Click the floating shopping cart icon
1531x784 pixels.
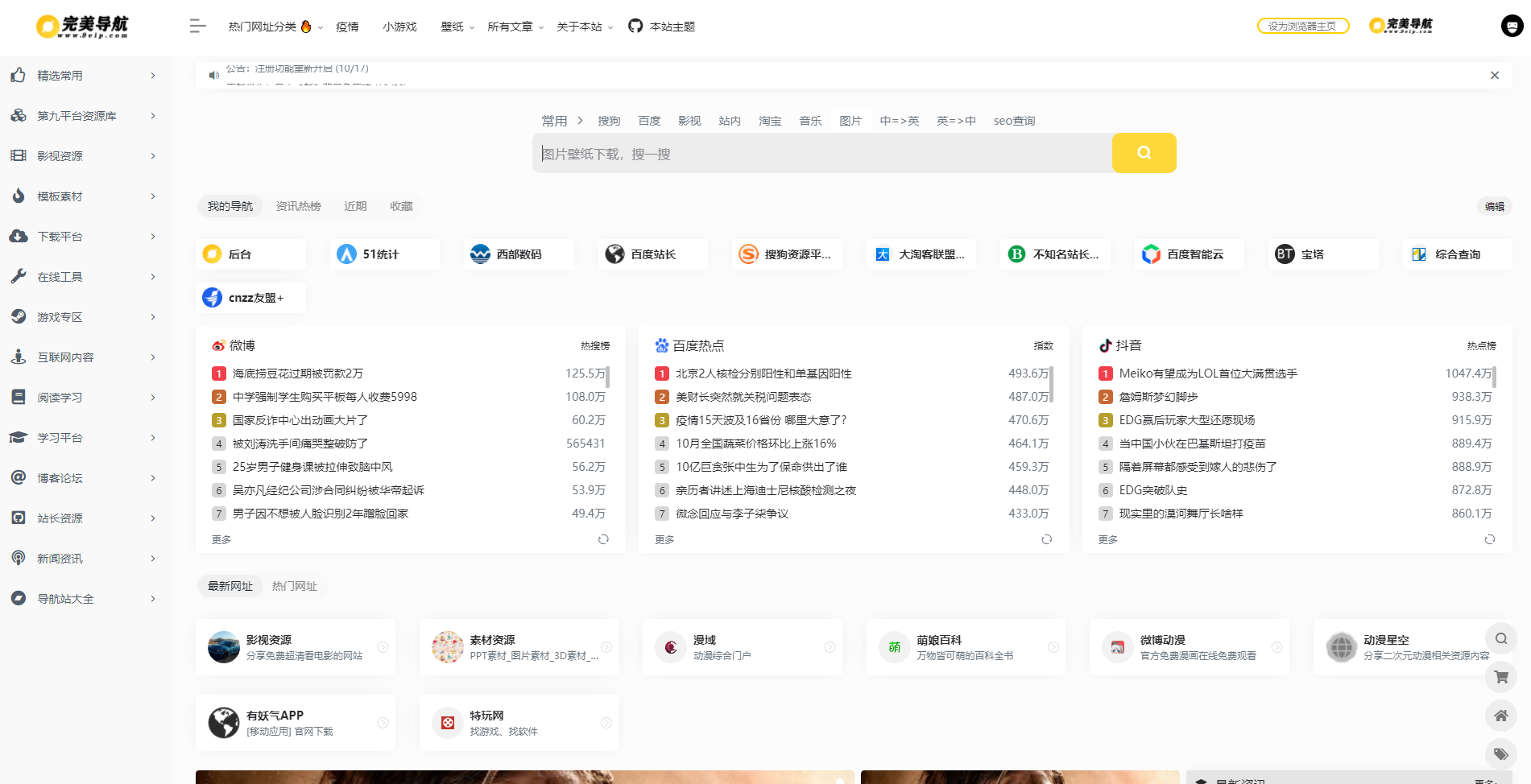[x=1501, y=677]
